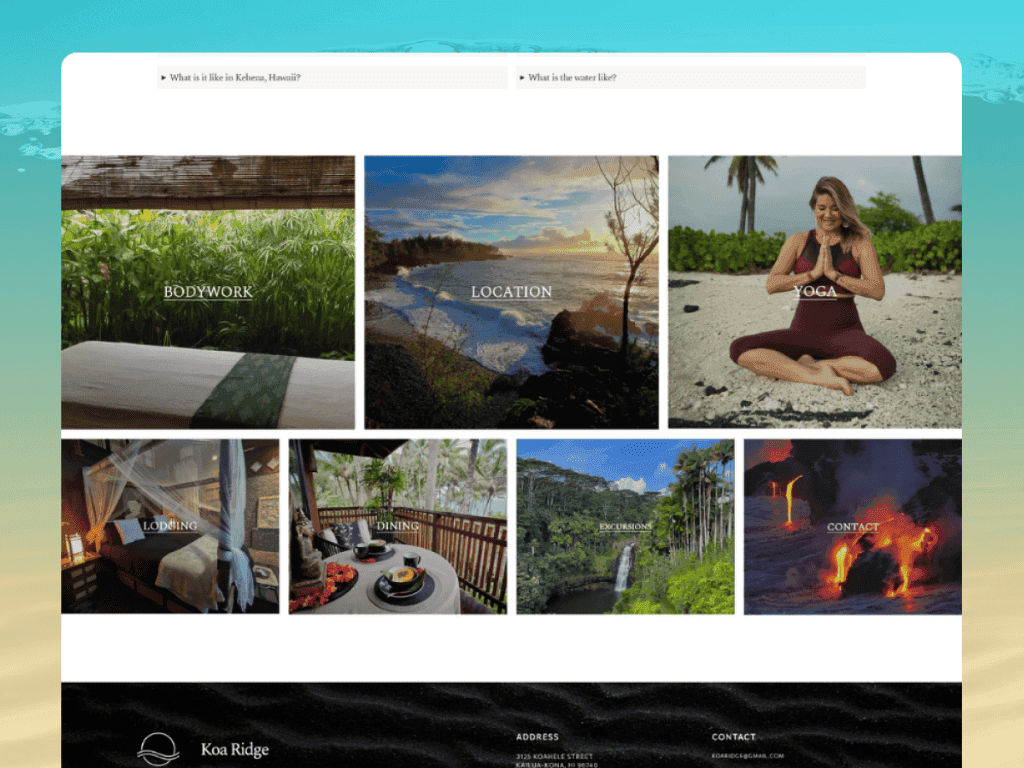Click the footer email address
Image resolution: width=1024 pixels, height=768 pixels.
[x=748, y=756]
